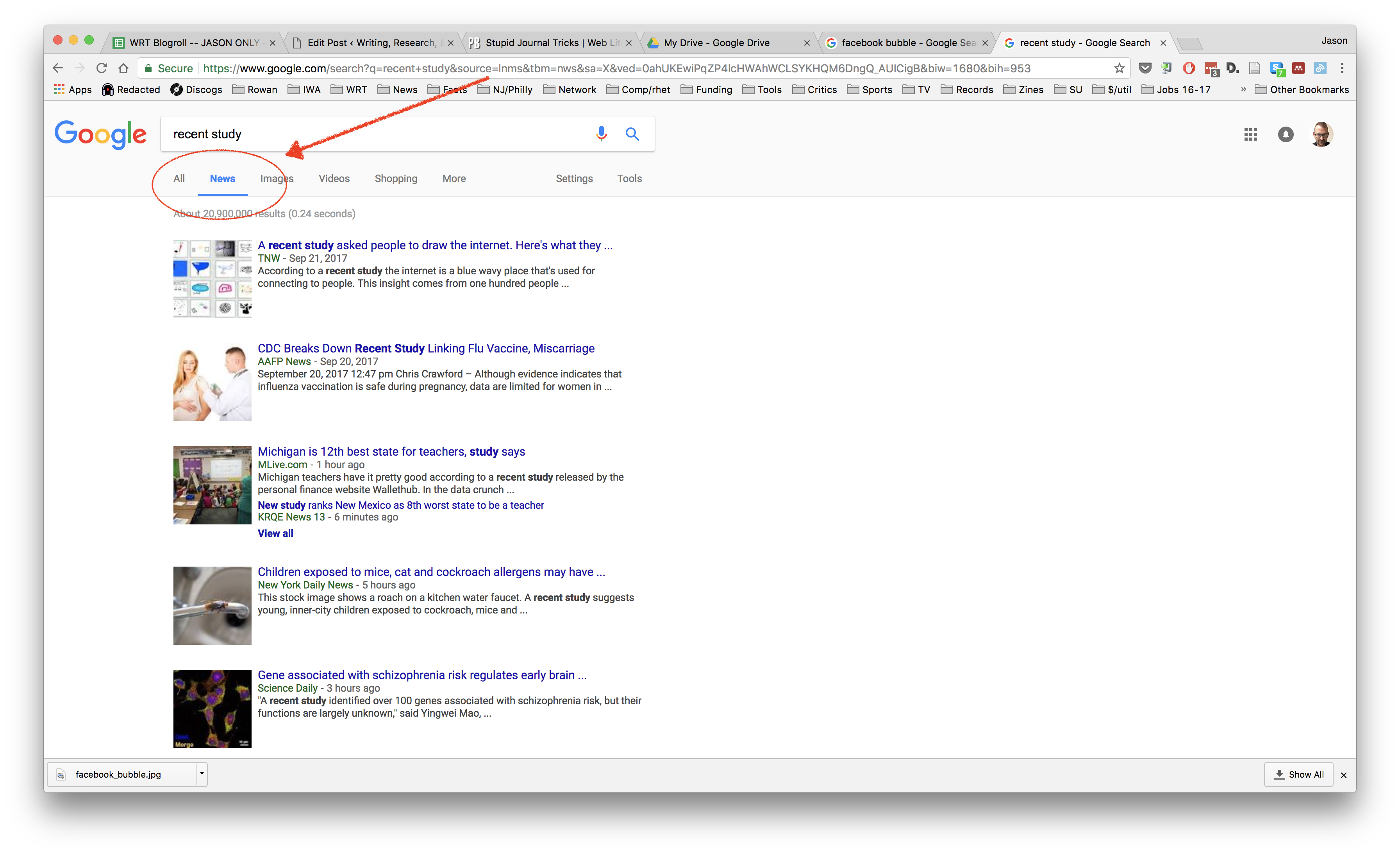
Task: Click the pregnant woman vaccine thumbnail
Action: coord(212,382)
